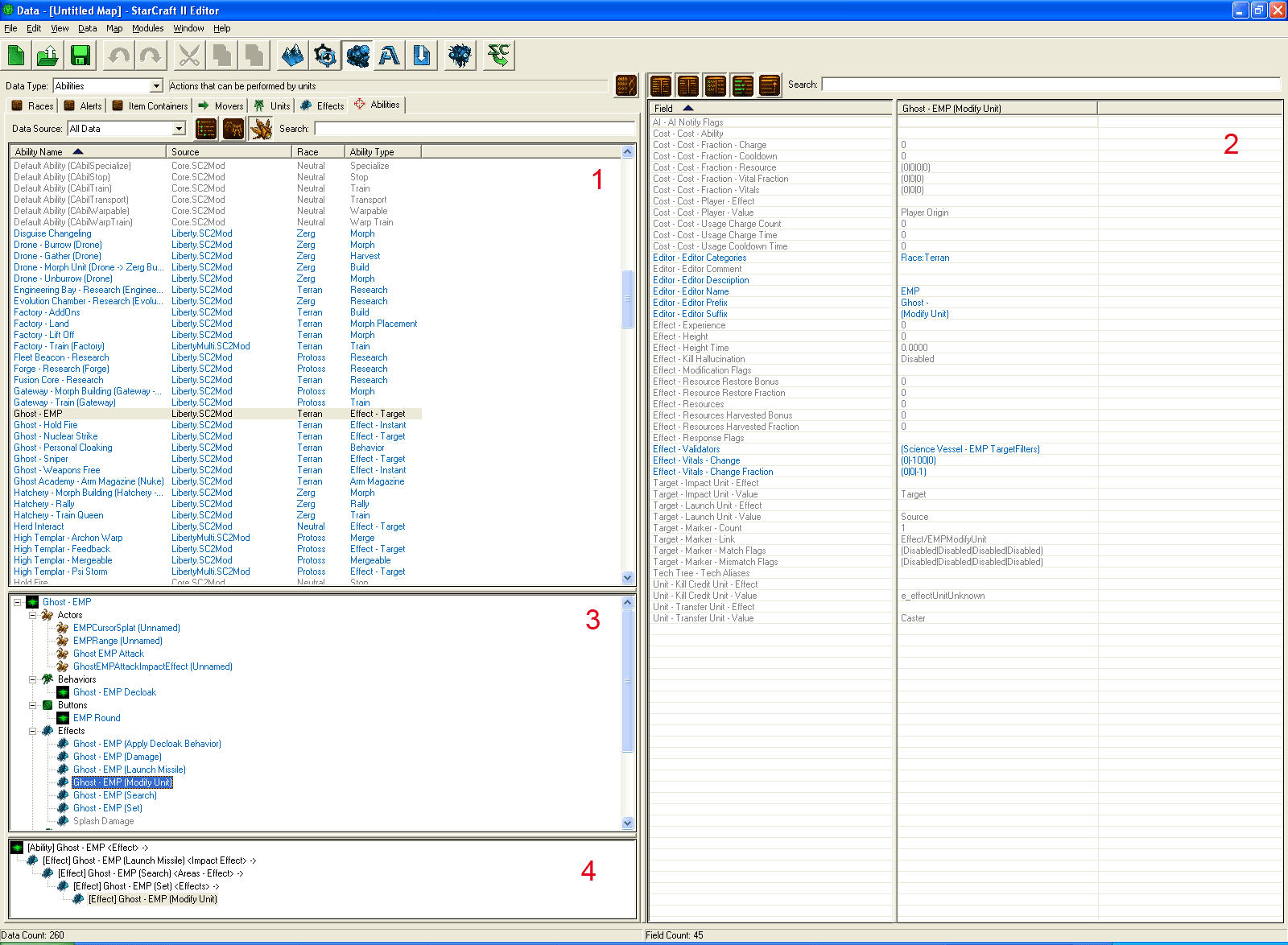The height and width of the screenshot is (945, 1288).
Task: Switch to the Units tab
Action: (272, 105)
